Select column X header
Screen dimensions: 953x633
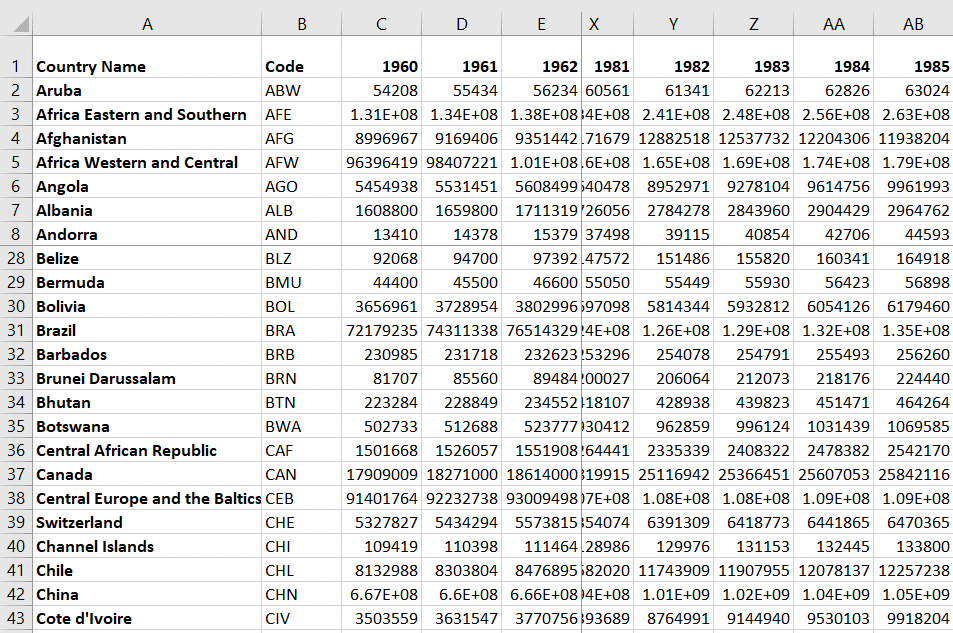click(x=593, y=24)
